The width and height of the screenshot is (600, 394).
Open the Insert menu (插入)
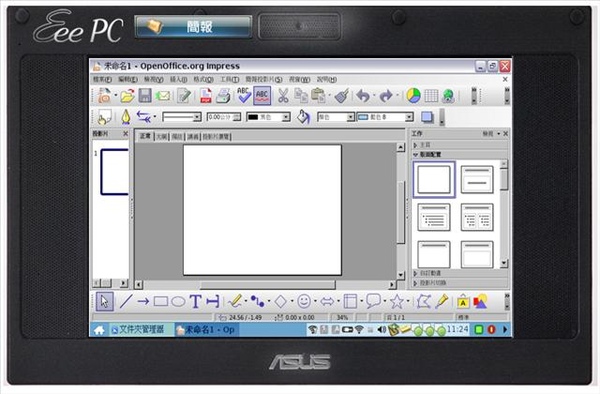tap(179, 80)
